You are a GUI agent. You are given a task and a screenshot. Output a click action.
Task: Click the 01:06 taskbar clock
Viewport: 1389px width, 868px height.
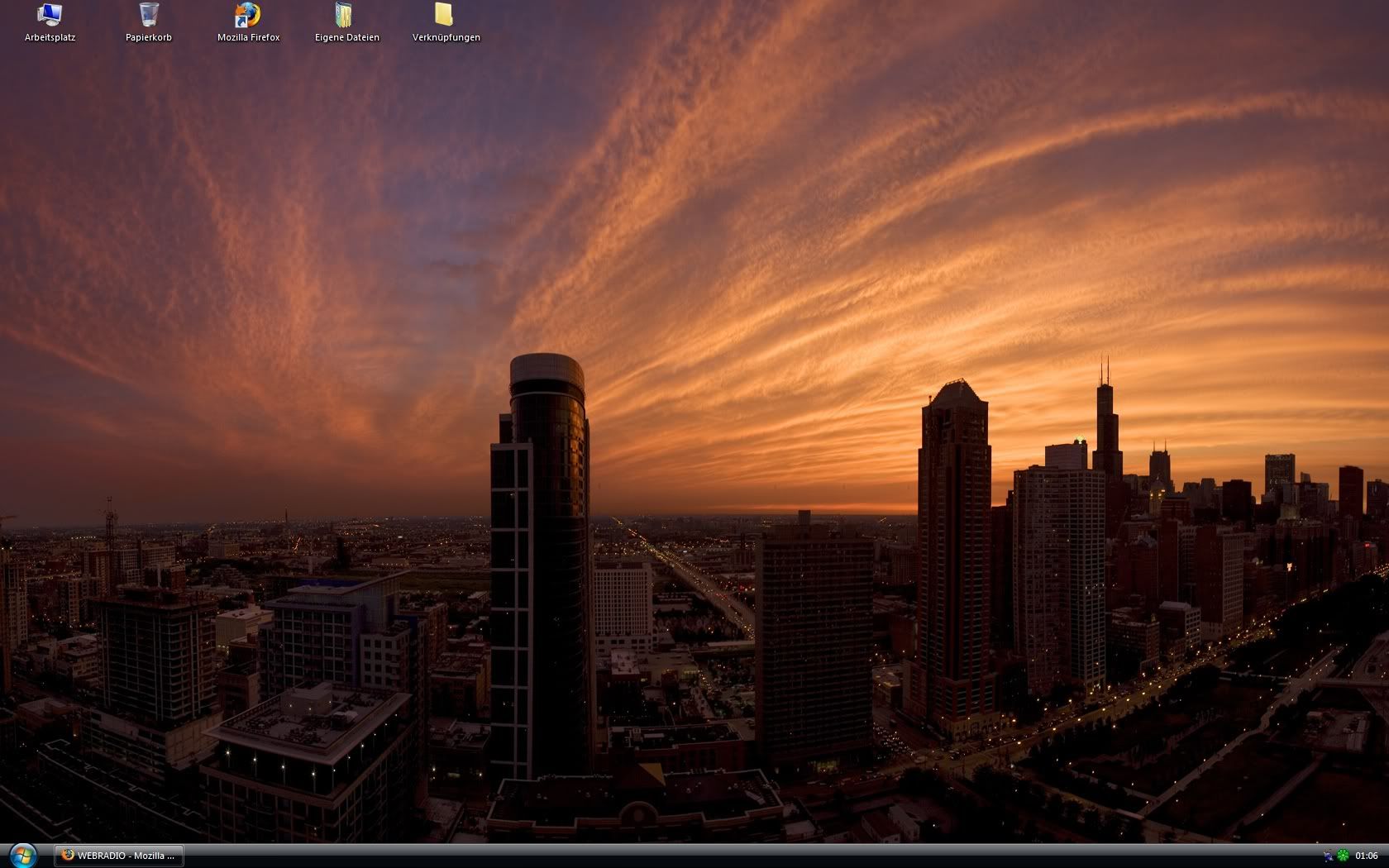[1367, 856]
